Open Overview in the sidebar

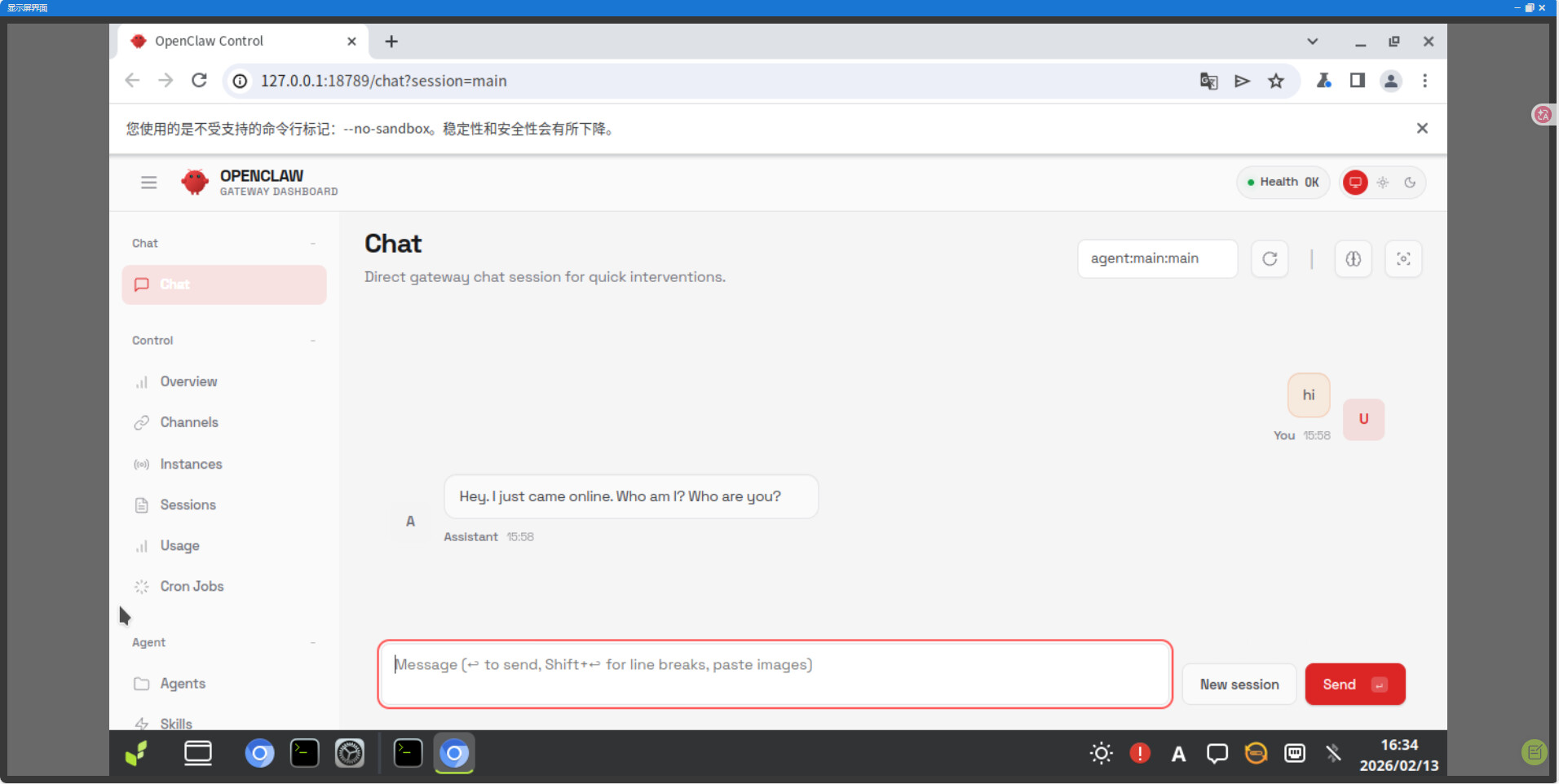coord(188,381)
